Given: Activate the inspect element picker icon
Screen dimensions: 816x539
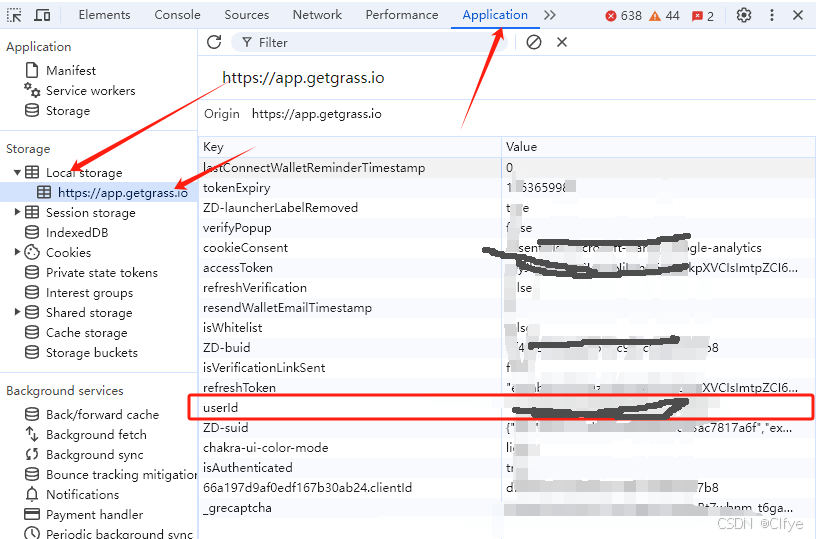Looking at the screenshot, I should coord(14,15).
